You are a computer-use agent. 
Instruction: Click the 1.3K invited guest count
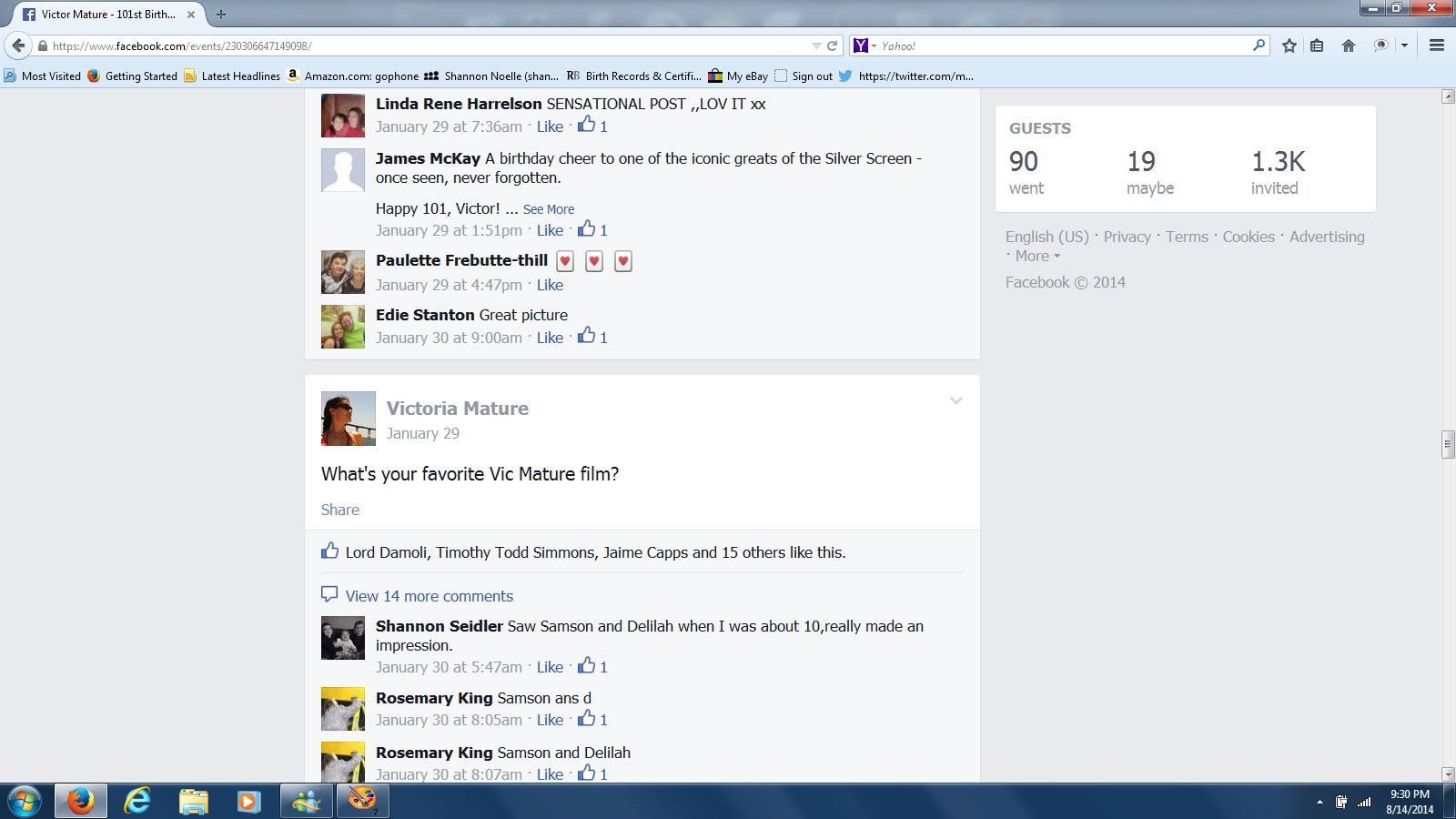coord(1278,173)
